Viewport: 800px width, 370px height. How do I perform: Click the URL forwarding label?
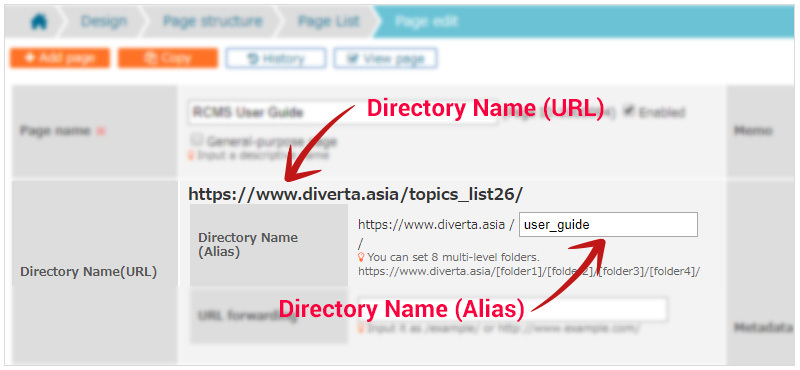[x=247, y=316]
